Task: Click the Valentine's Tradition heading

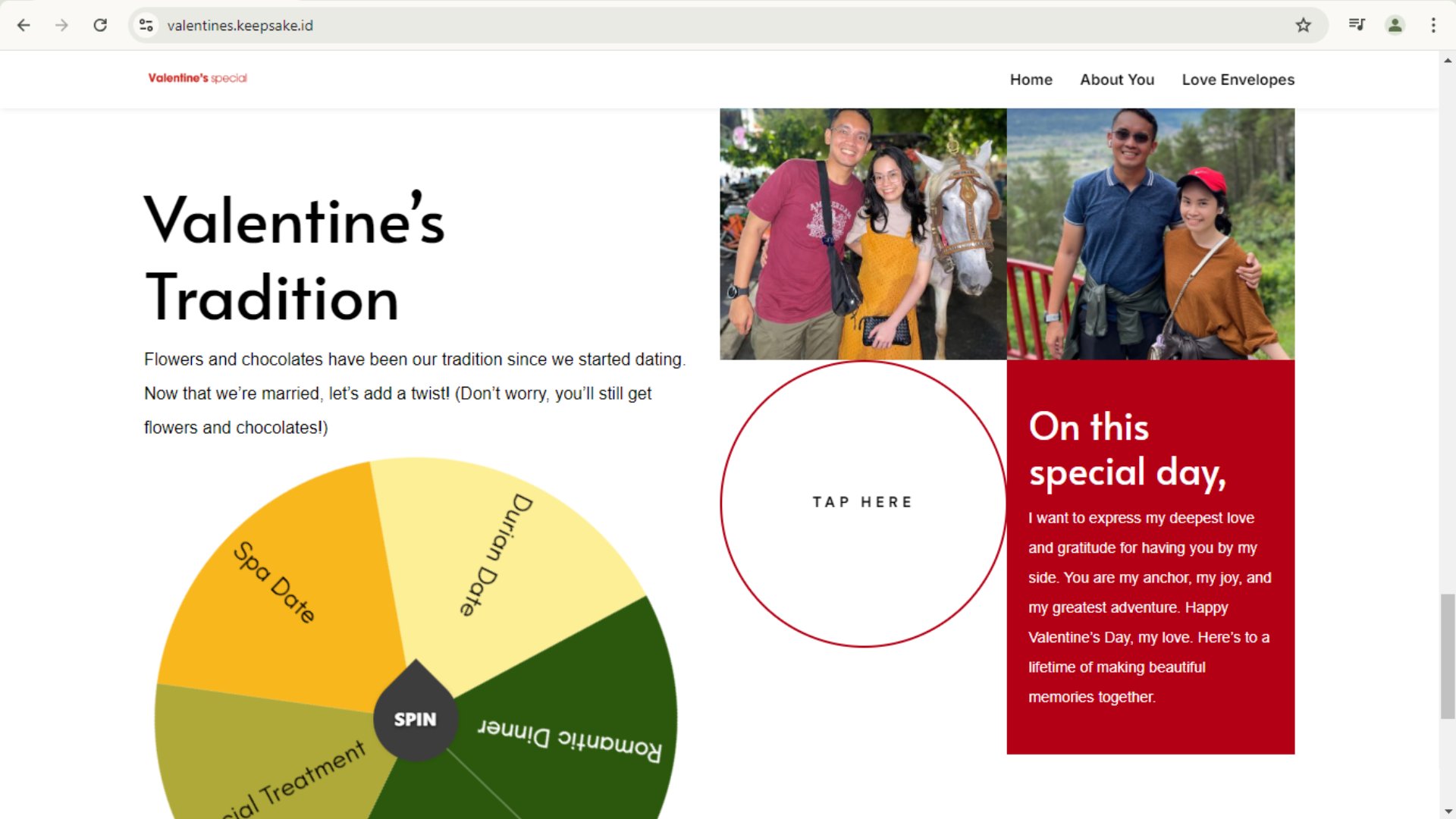Action: [295, 258]
